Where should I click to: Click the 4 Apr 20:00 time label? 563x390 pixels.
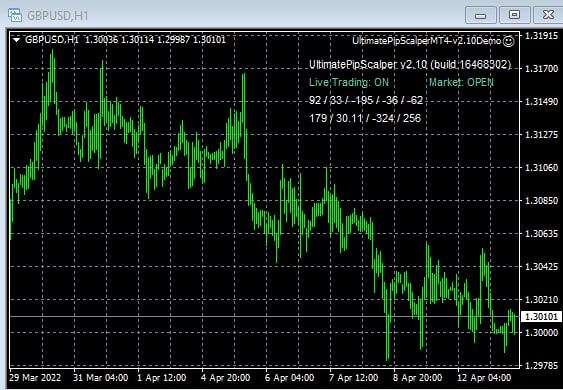coord(225,378)
